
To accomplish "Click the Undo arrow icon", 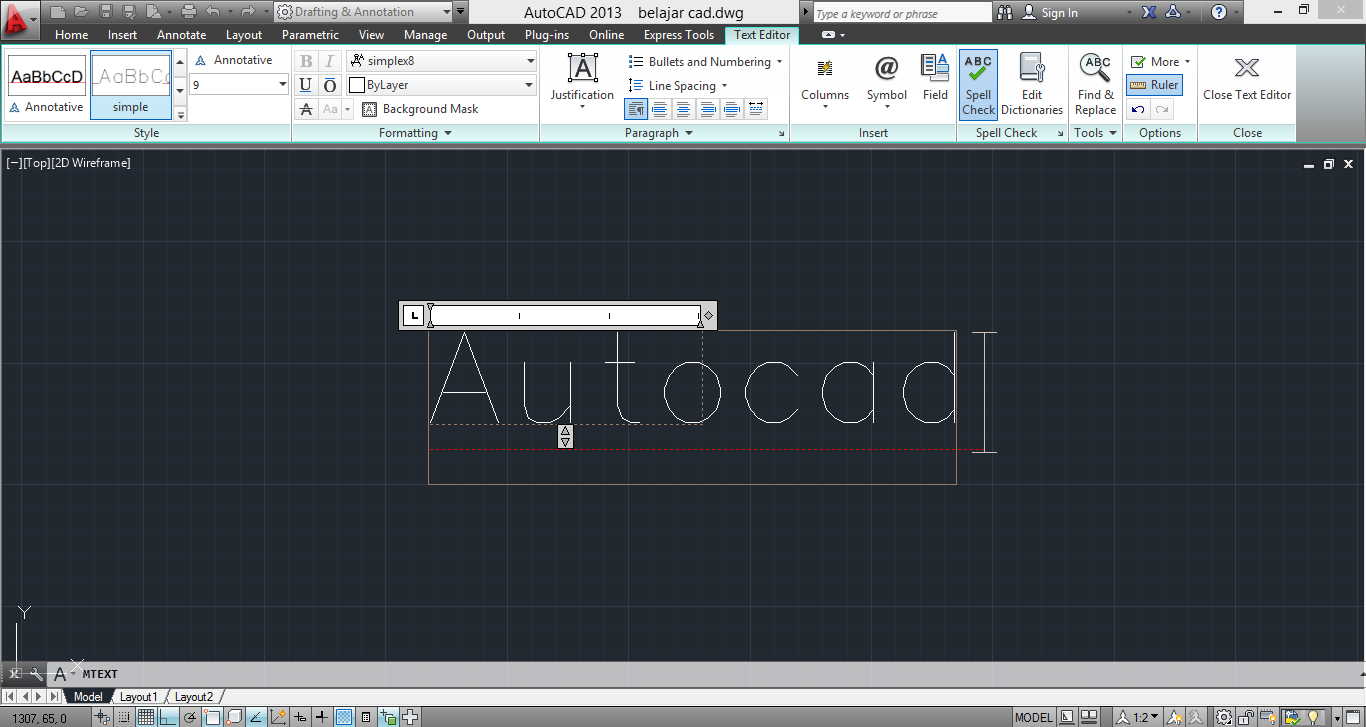I will (212, 12).
